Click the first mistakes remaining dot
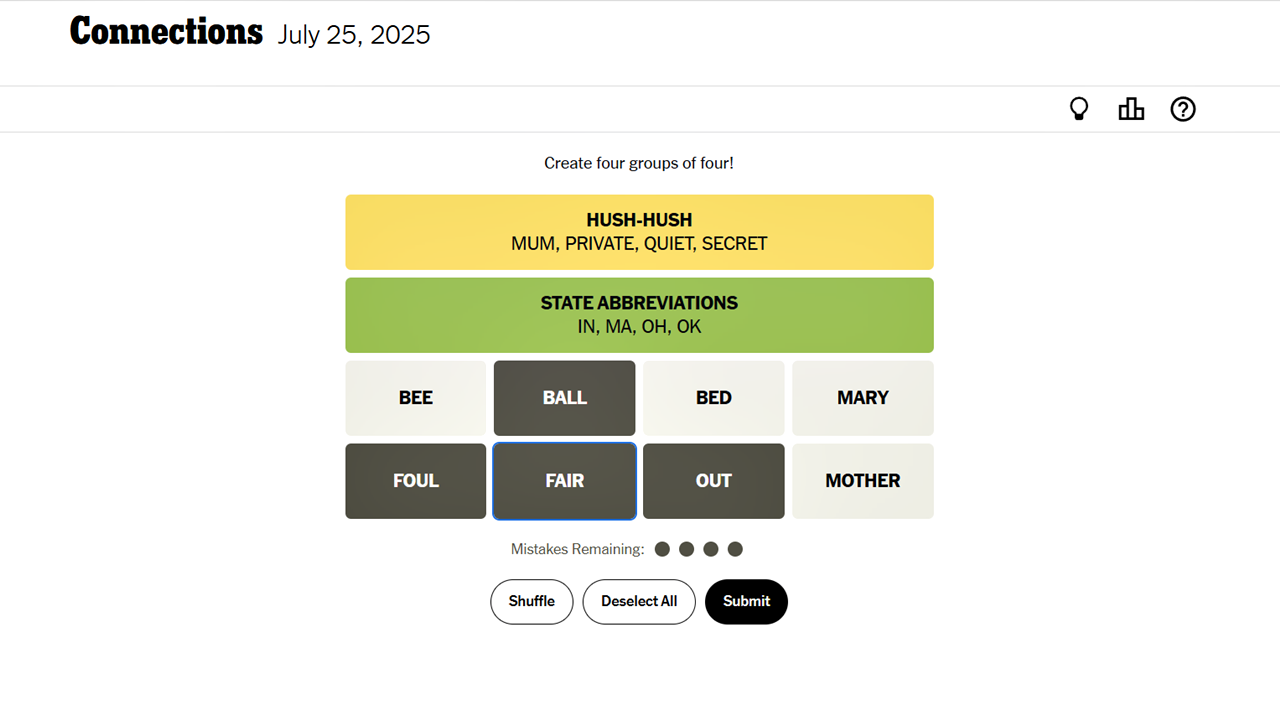 pos(662,548)
